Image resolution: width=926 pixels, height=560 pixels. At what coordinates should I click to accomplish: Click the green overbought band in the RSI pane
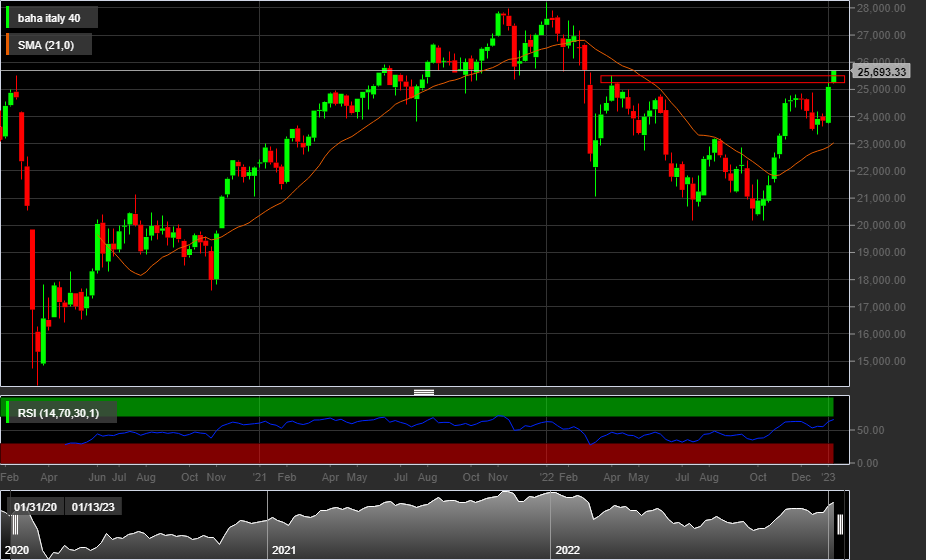[x=416, y=407]
